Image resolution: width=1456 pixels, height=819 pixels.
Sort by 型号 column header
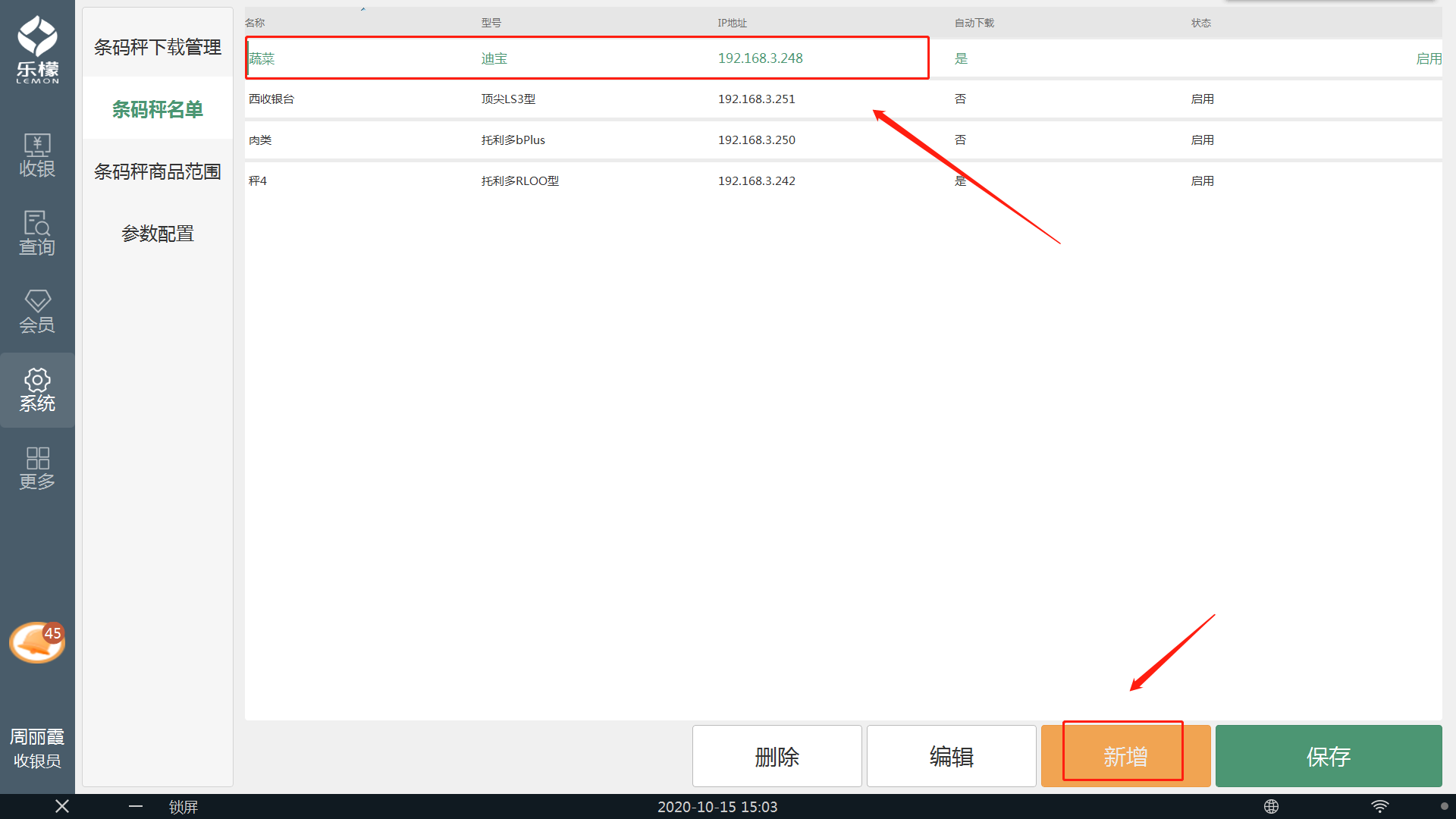(x=491, y=23)
